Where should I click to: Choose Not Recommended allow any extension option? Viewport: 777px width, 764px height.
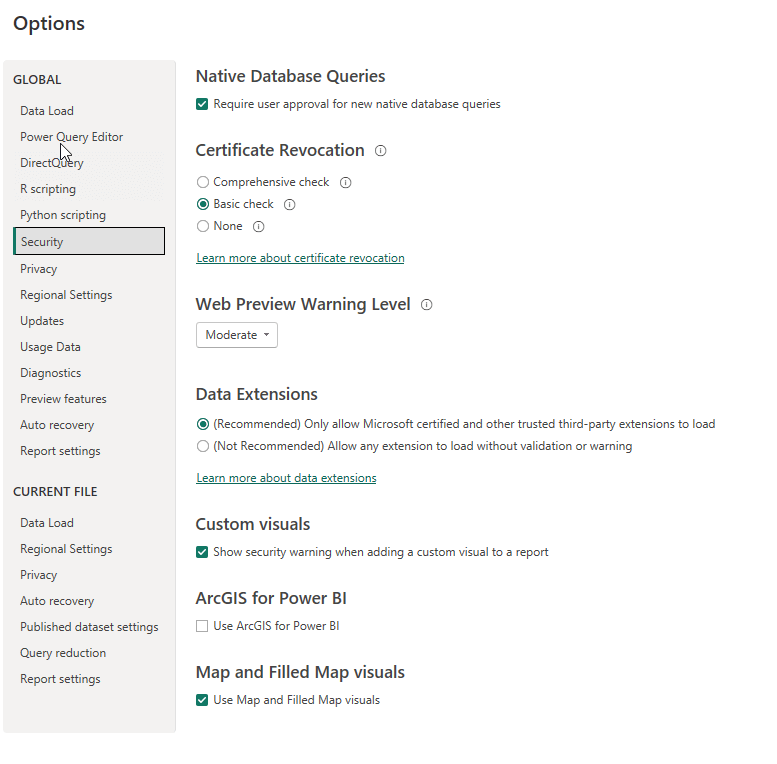[203, 446]
